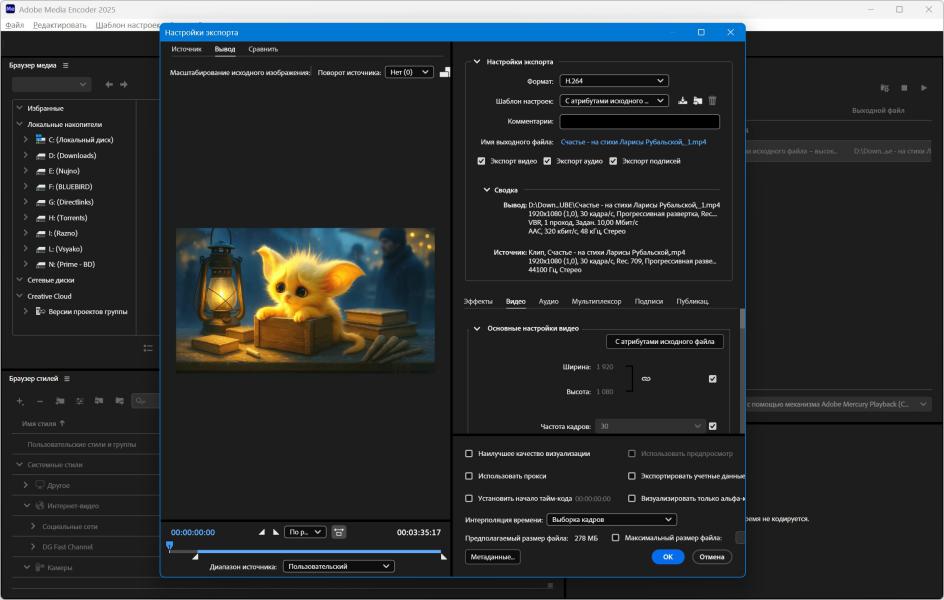Click the 'Комментарии' text field
Image resolution: width=944 pixels, height=600 pixels.
639,122
